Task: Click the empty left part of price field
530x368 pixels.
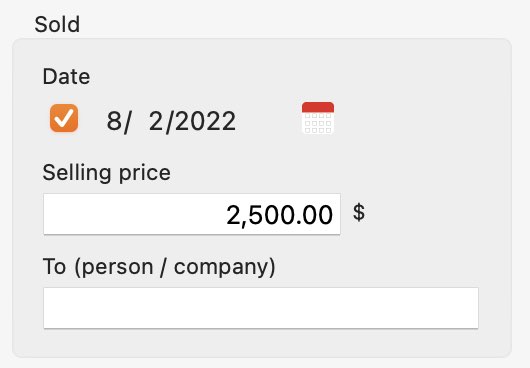Action: tap(132, 214)
